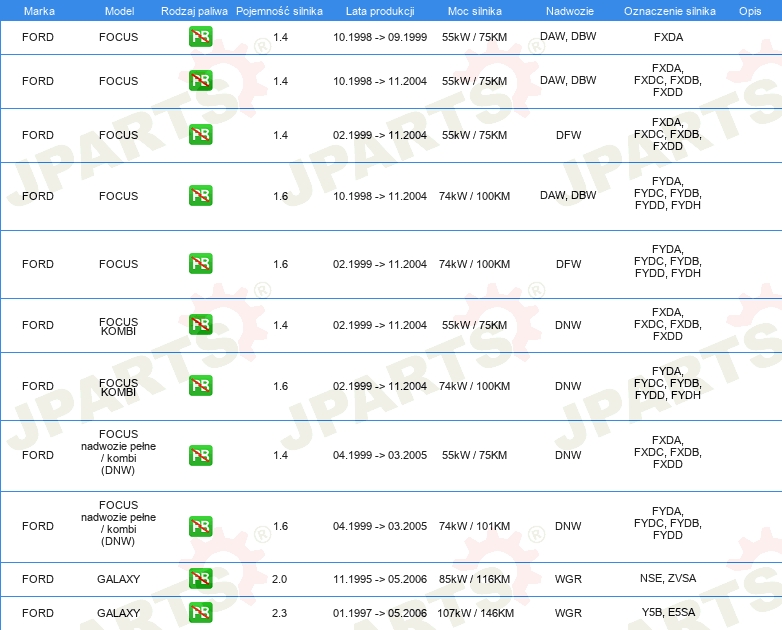This screenshot has width=782, height=630.
Task: Click engine capacity 2.3 cell
Action: (x=279, y=613)
